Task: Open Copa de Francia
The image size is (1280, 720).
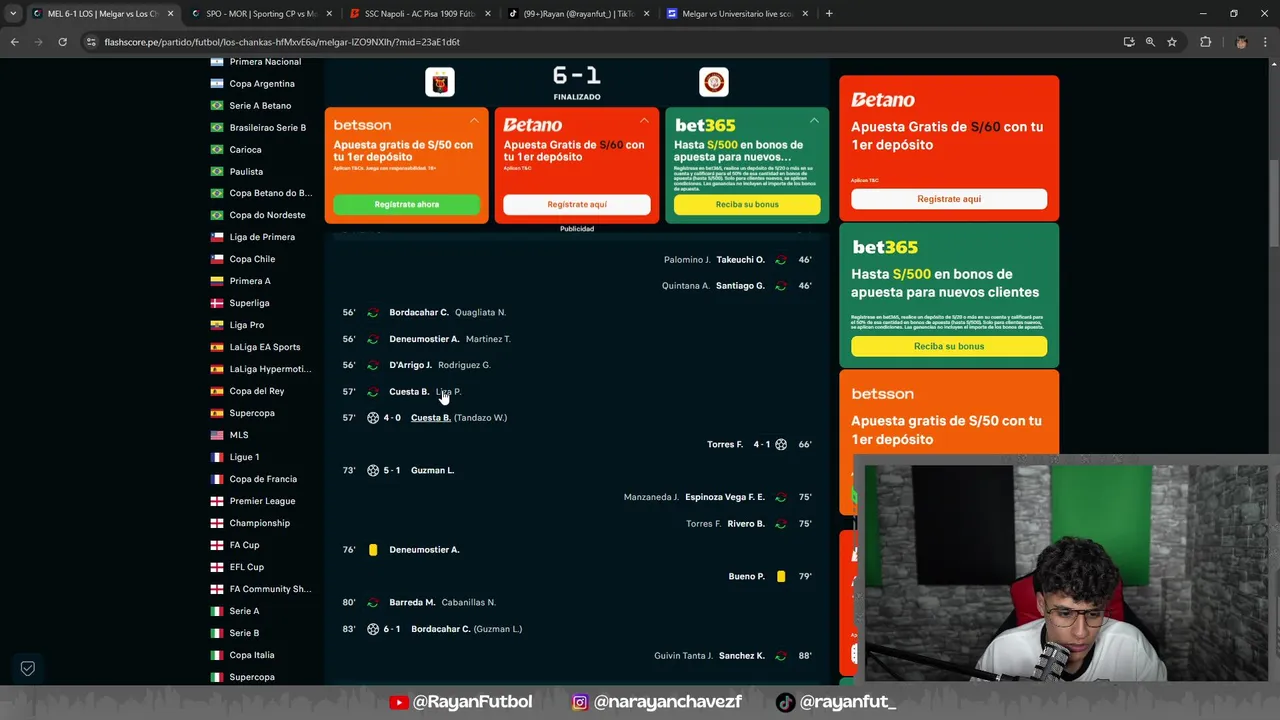Action: point(263,479)
